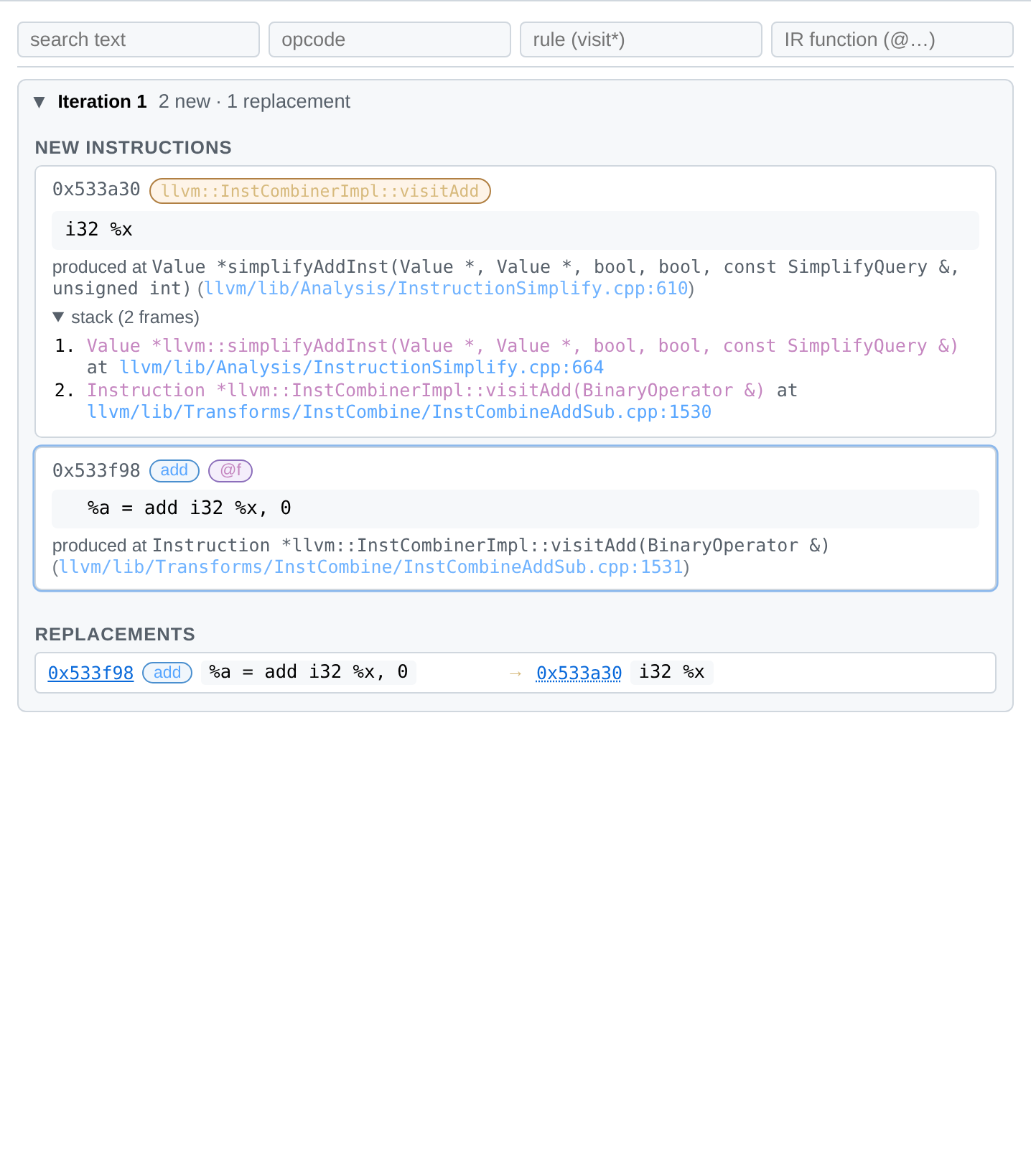
Task: Click the search text input field
Action: tap(139, 39)
